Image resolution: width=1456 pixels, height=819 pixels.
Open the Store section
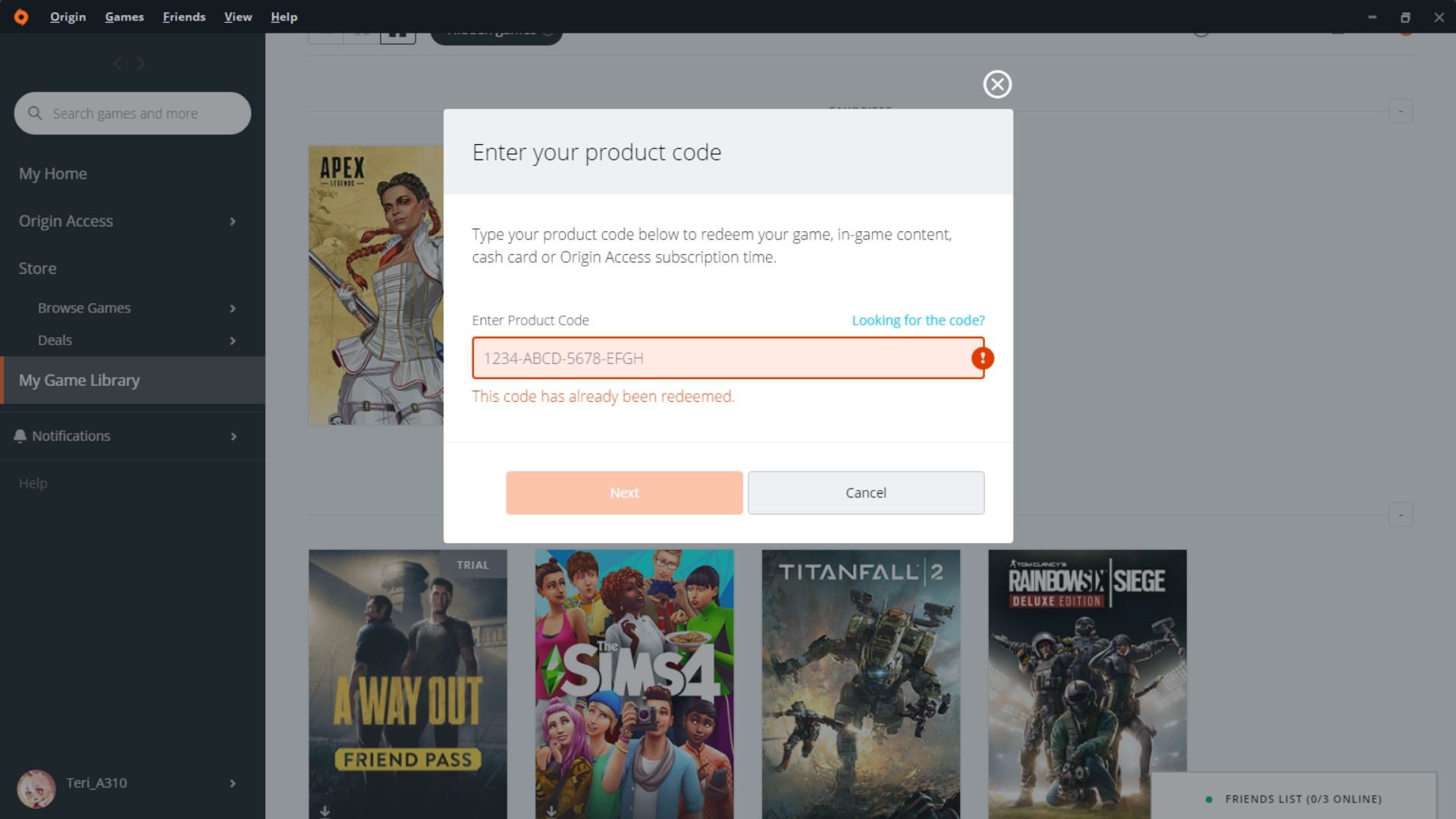tap(37, 268)
